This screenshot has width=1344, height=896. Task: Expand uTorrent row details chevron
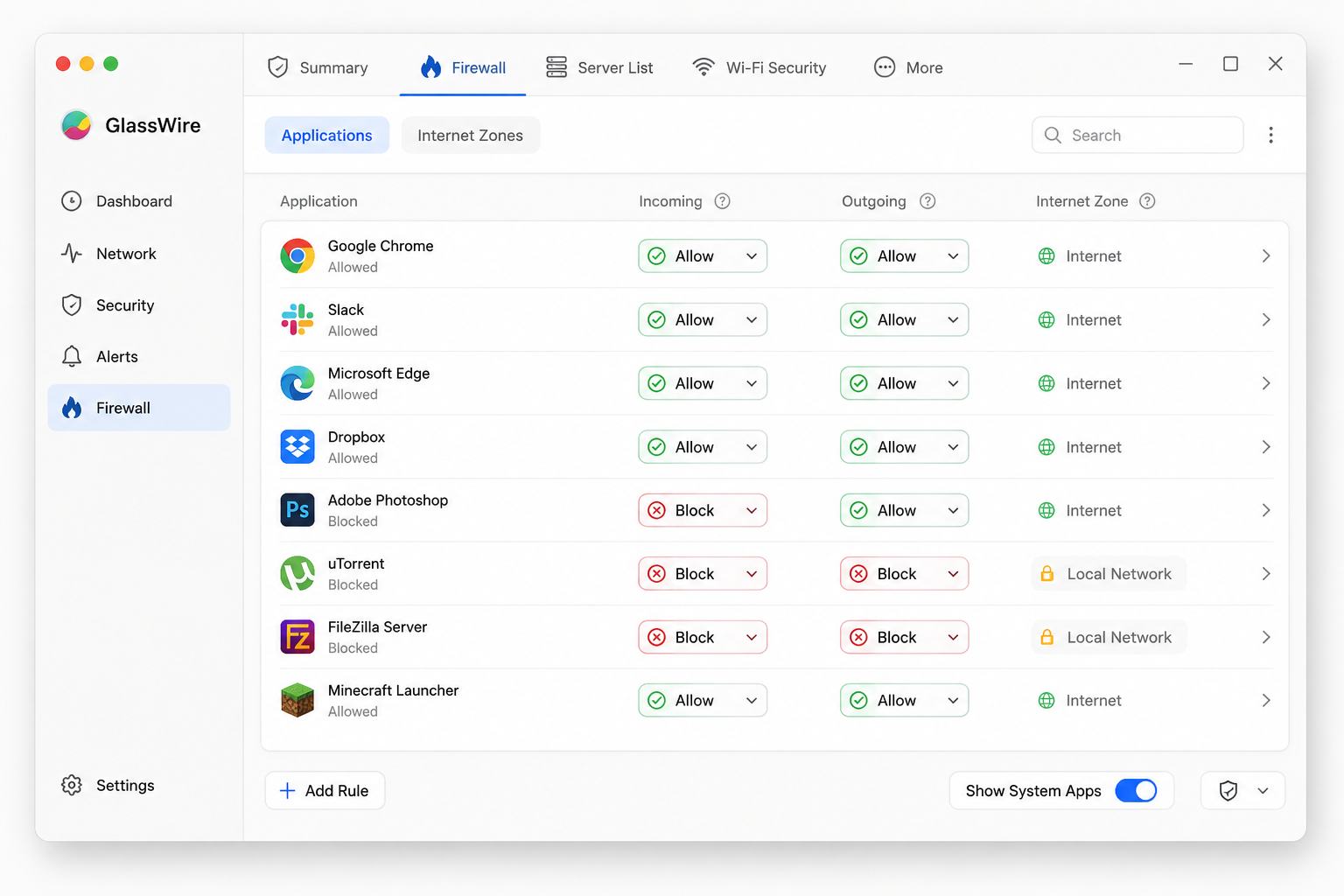click(x=1266, y=574)
